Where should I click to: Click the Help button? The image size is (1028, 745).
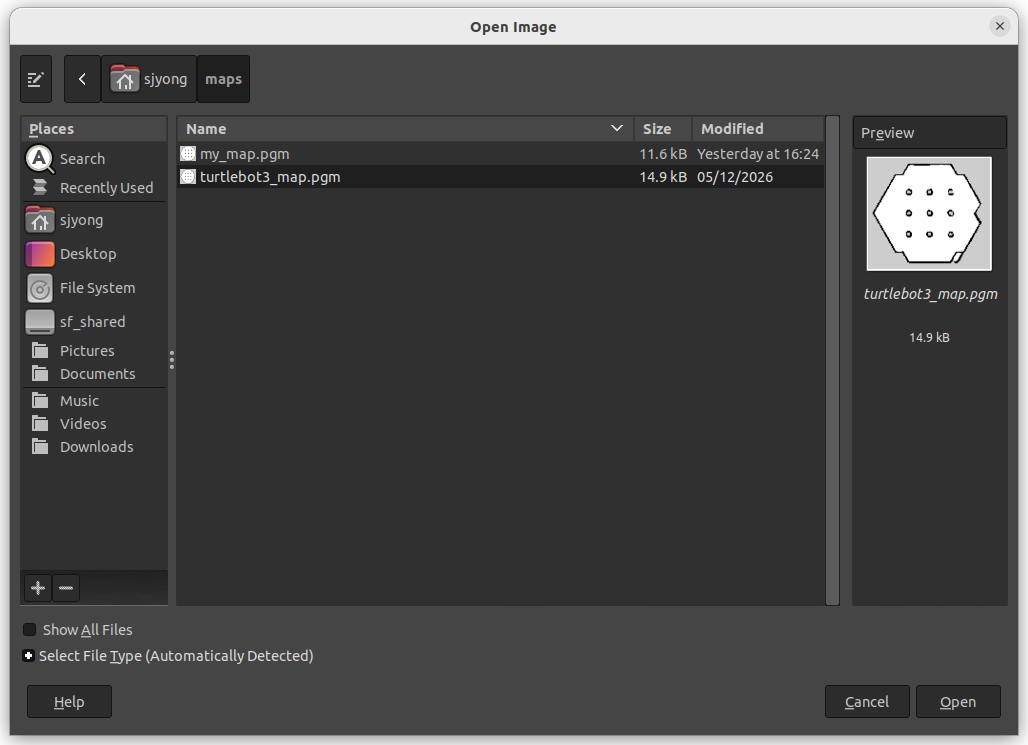69,702
